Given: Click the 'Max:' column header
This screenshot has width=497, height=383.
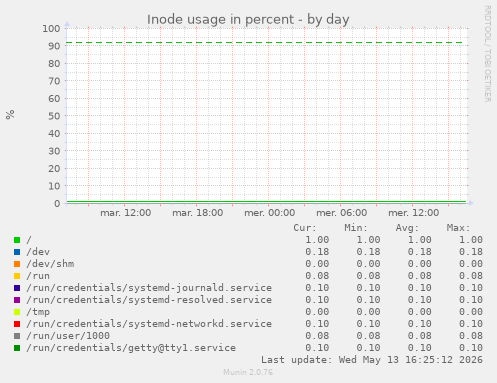Looking at the screenshot, I should (x=458, y=228).
